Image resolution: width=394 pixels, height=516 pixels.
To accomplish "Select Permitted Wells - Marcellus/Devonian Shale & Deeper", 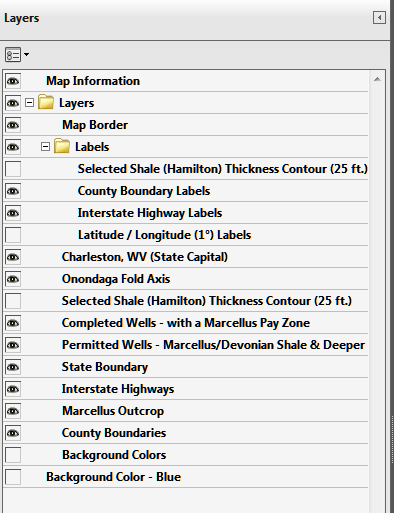I will click(213, 345).
